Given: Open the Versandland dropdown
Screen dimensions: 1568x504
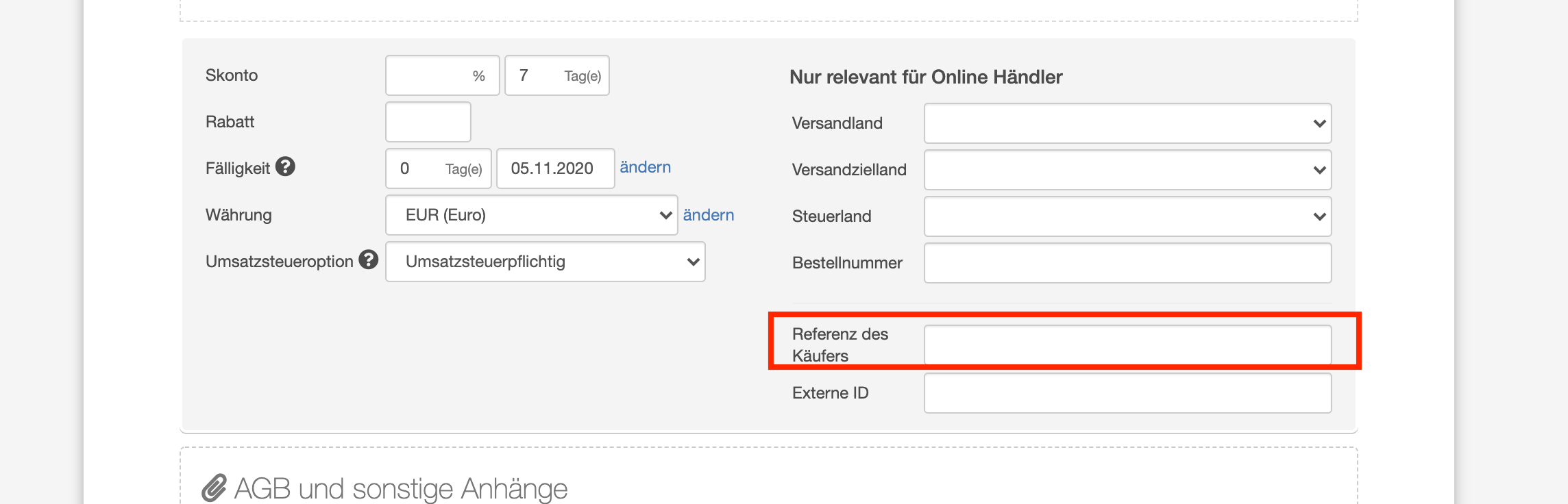Looking at the screenshot, I should [x=1127, y=123].
